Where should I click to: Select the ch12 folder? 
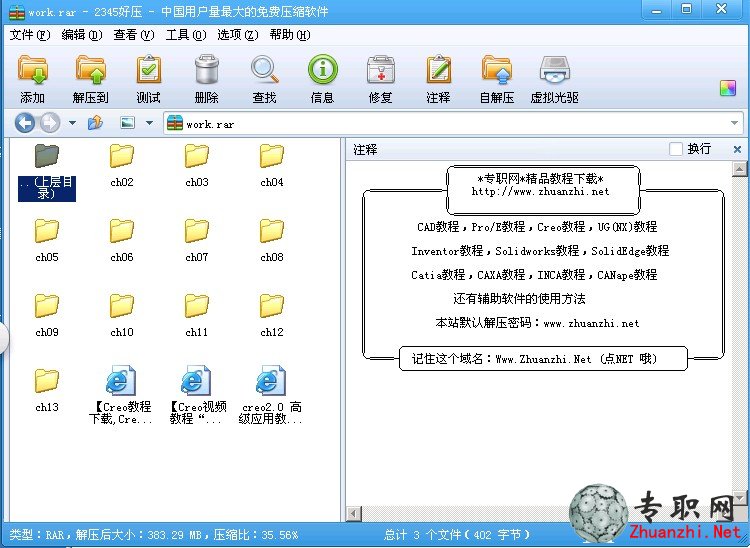272,316
